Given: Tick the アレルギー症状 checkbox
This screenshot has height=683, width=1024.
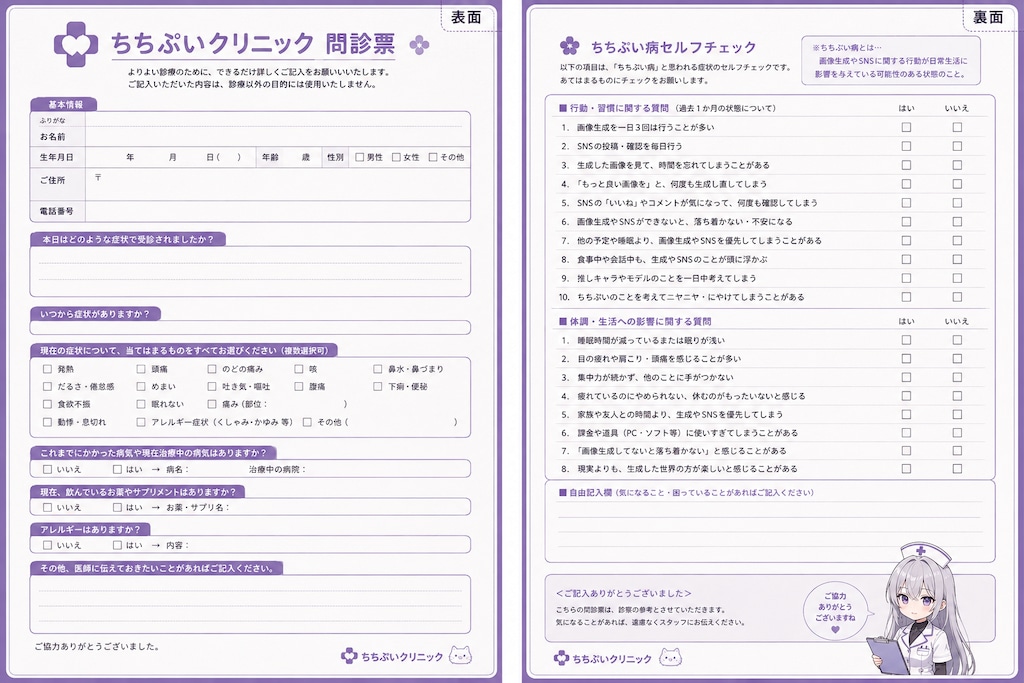Looking at the screenshot, I should (140, 422).
